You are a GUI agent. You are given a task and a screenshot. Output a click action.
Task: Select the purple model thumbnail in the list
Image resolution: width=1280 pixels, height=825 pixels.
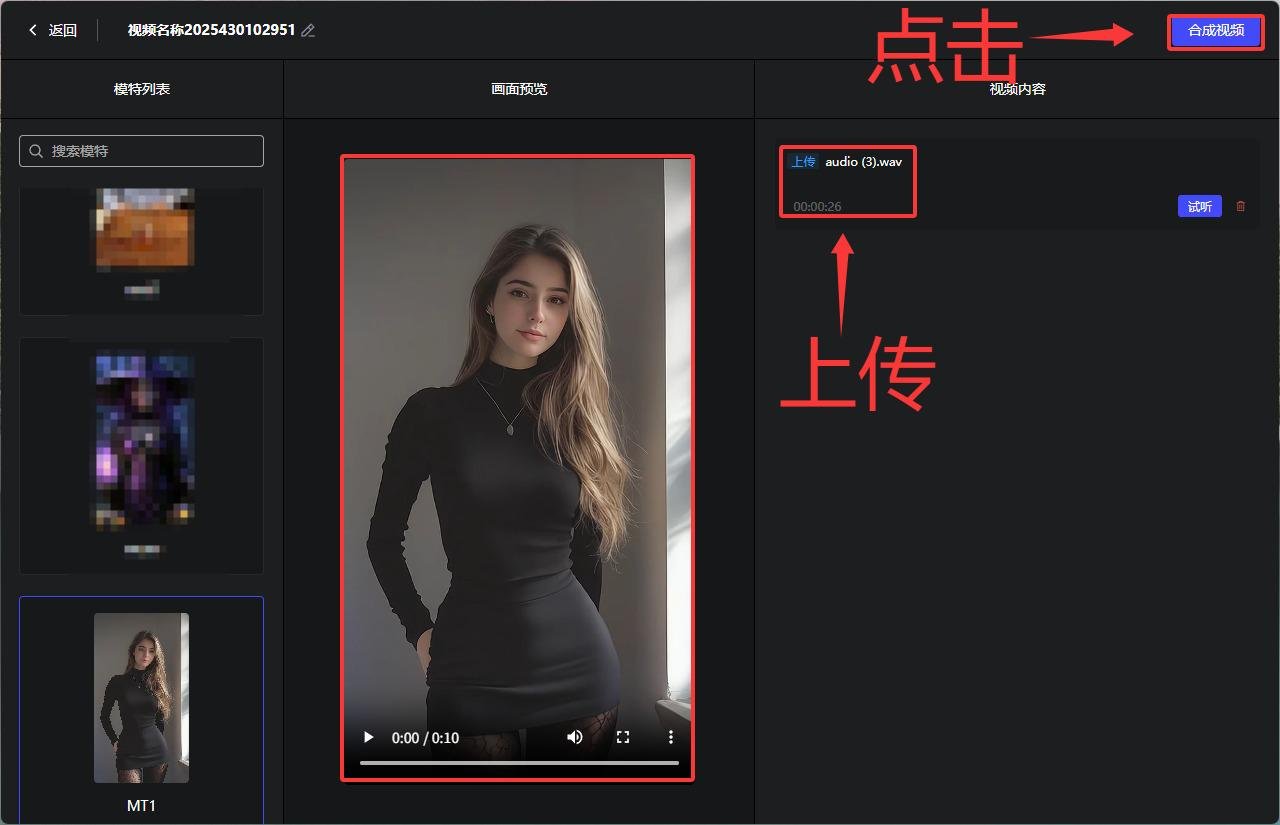point(141,440)
